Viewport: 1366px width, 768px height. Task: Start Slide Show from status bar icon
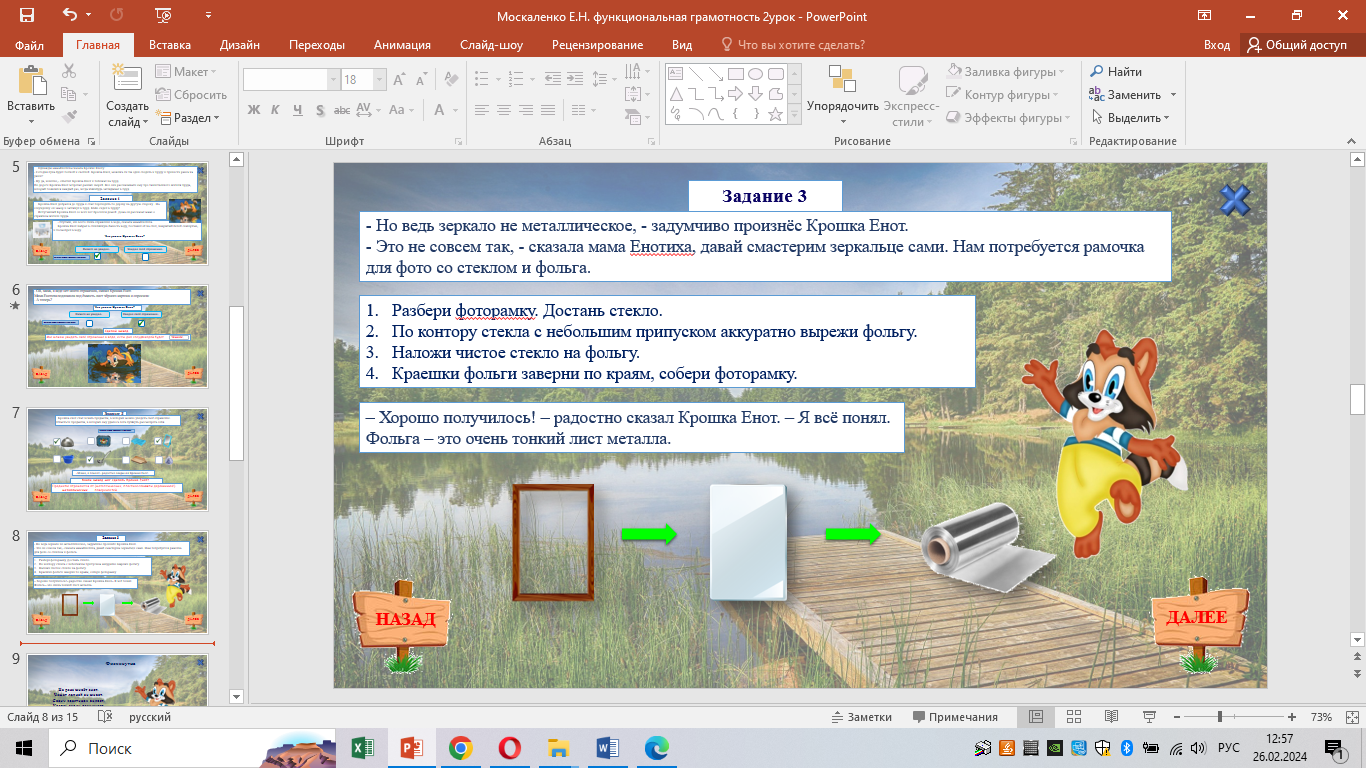pyautogui.click(x=1147, y=717)
